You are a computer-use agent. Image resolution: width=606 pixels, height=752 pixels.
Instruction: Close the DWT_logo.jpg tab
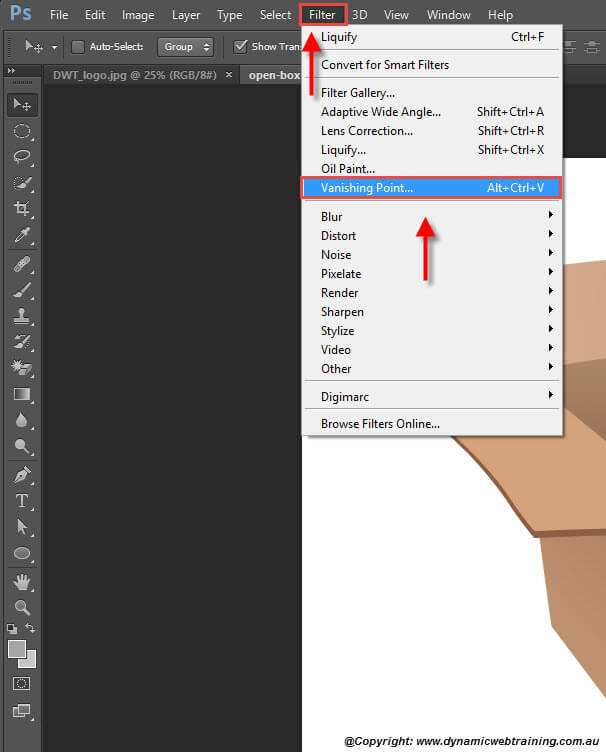pyautogui.click(x=229, y=75)
